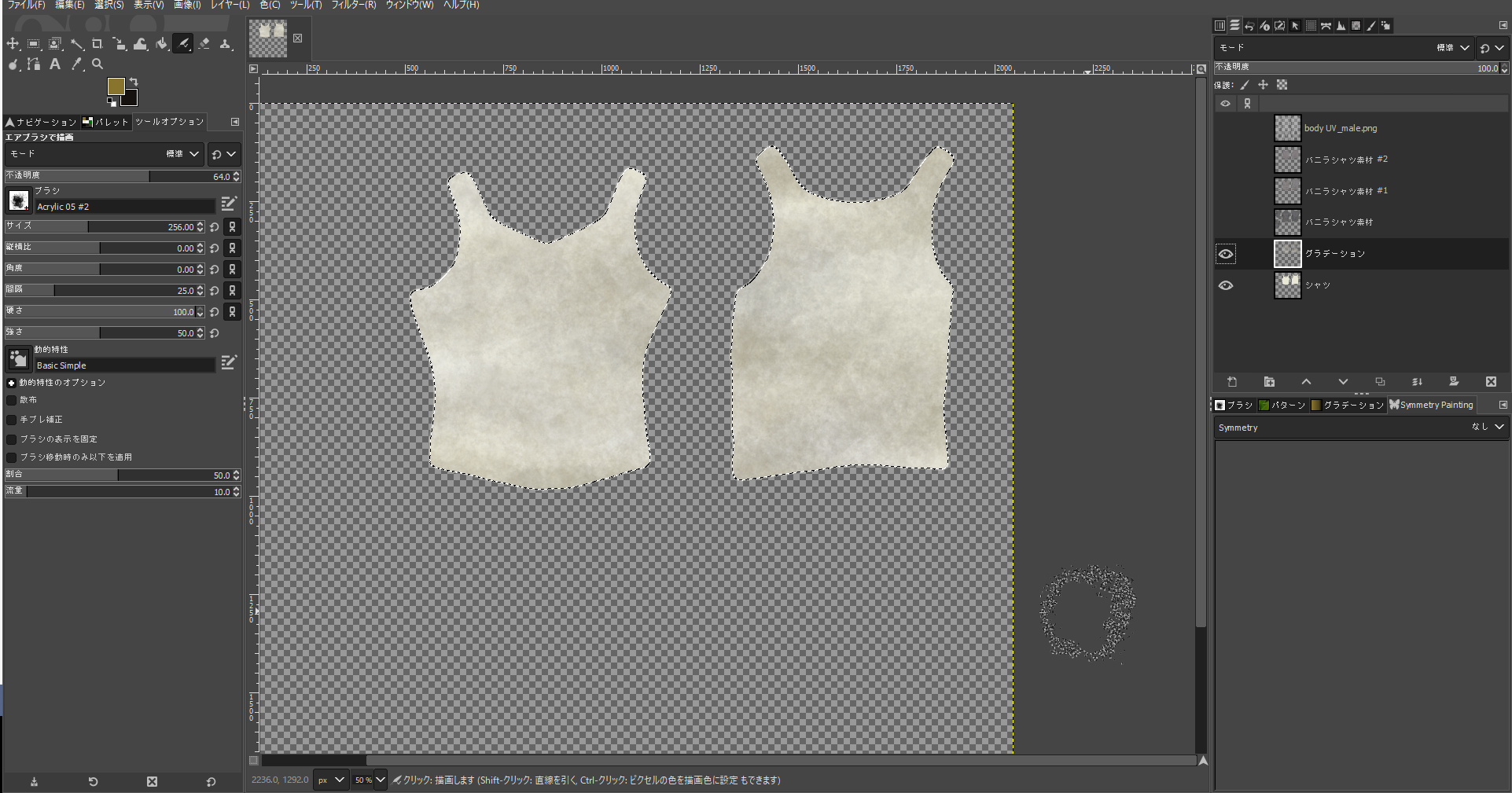Select the Clone stamp tool
This screenshot has width=1512, height=793.
226,44
